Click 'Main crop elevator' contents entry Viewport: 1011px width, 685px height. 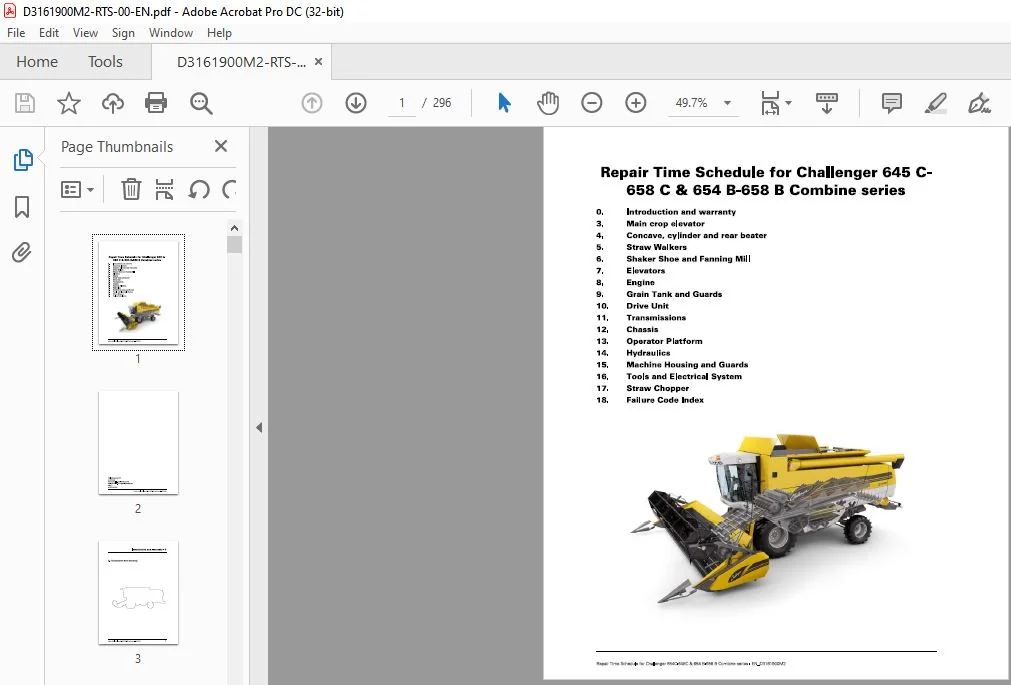pos(665,223)
